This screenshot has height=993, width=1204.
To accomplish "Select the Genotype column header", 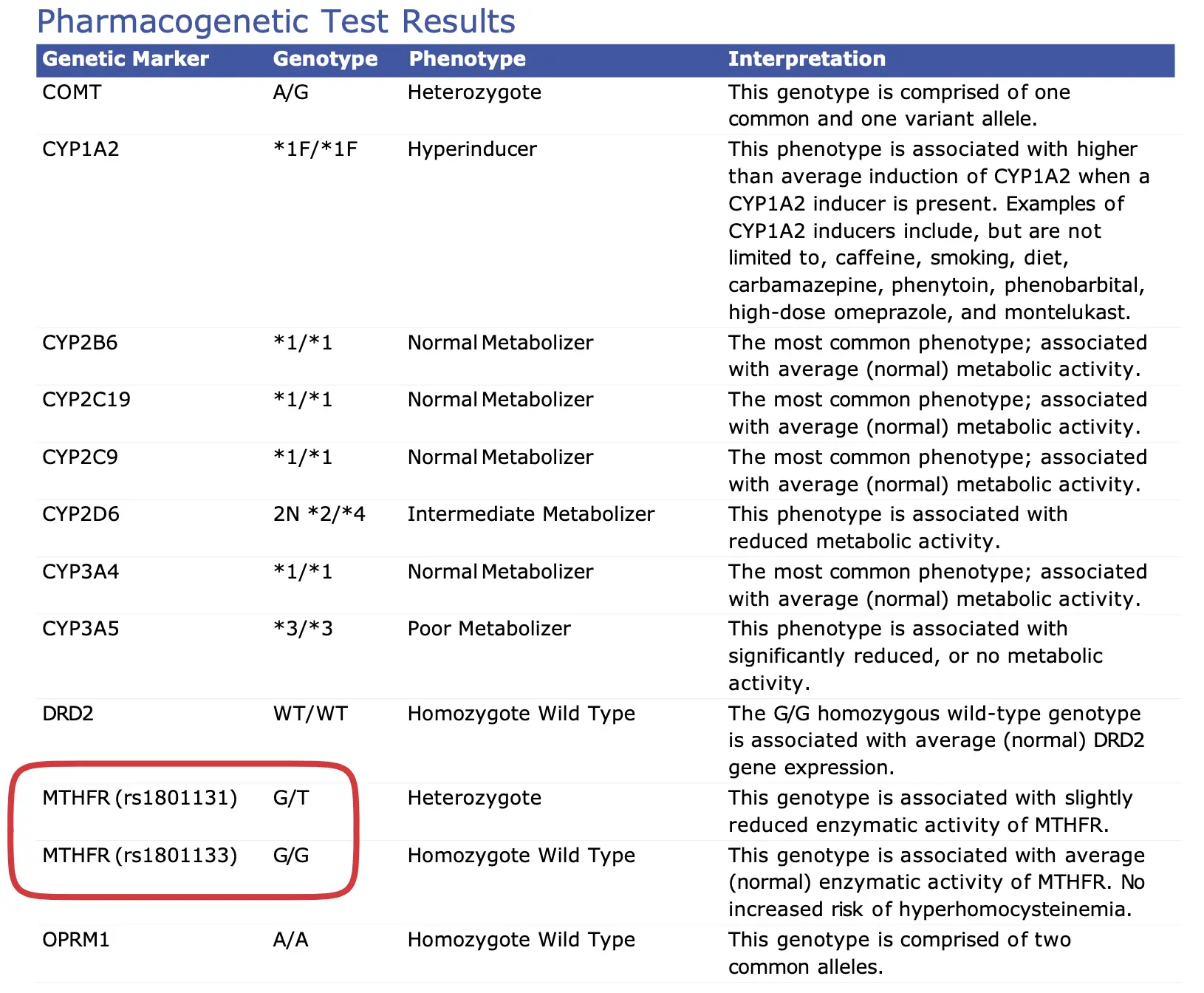I will [325, 59].
